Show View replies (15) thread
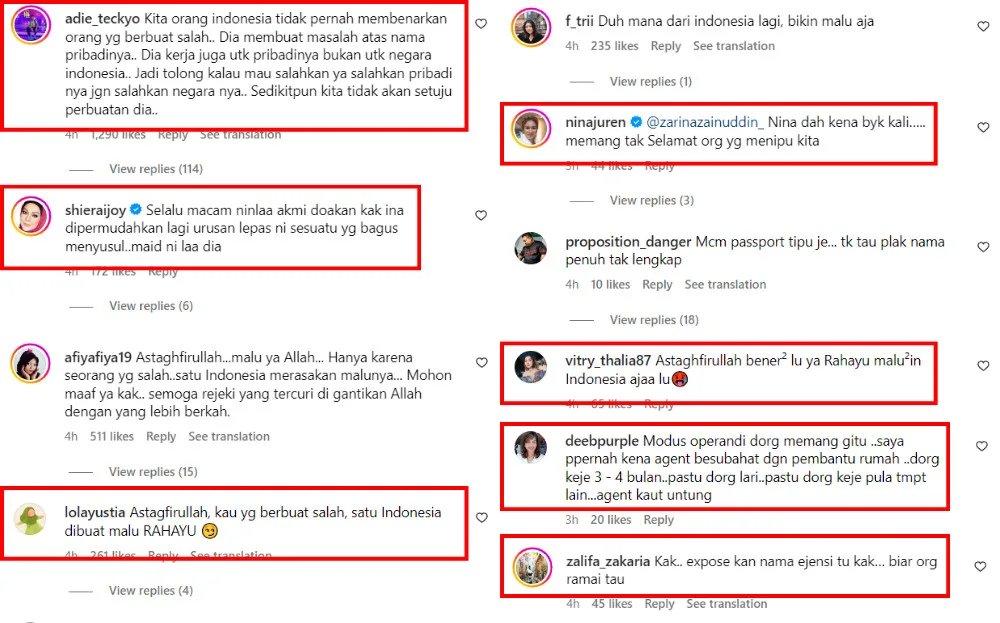This screenshot has width=1000, height=623. tap(153, 472)
